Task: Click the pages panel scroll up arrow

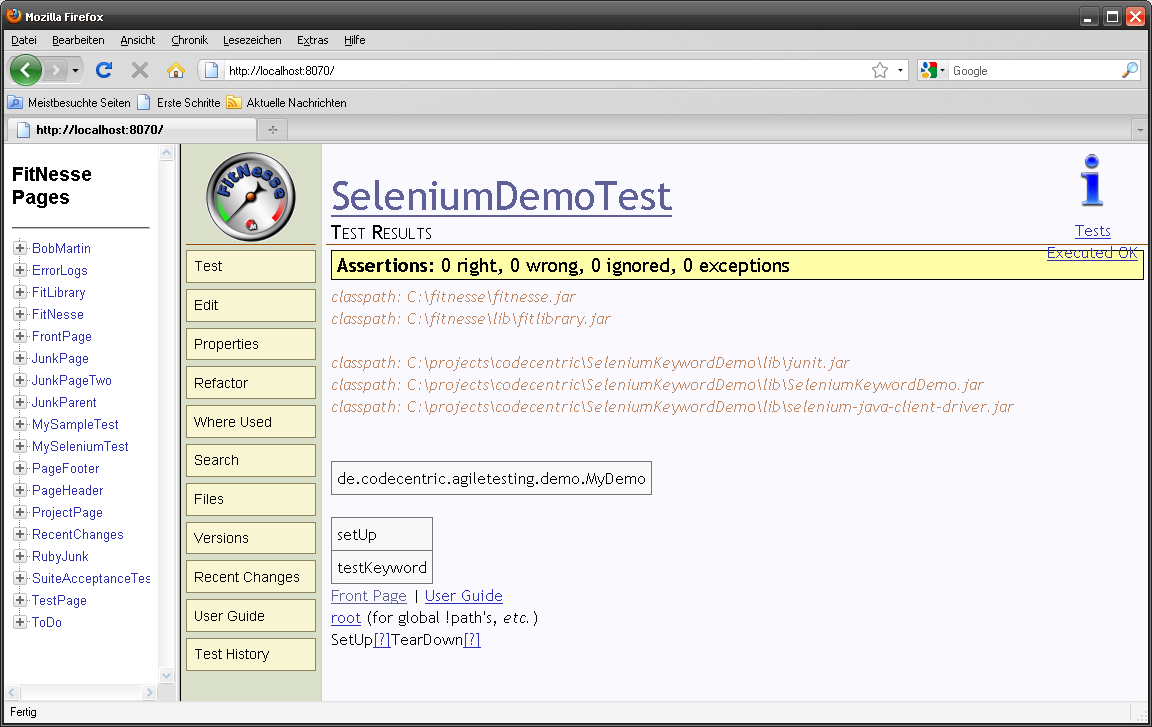Action: 167,153
